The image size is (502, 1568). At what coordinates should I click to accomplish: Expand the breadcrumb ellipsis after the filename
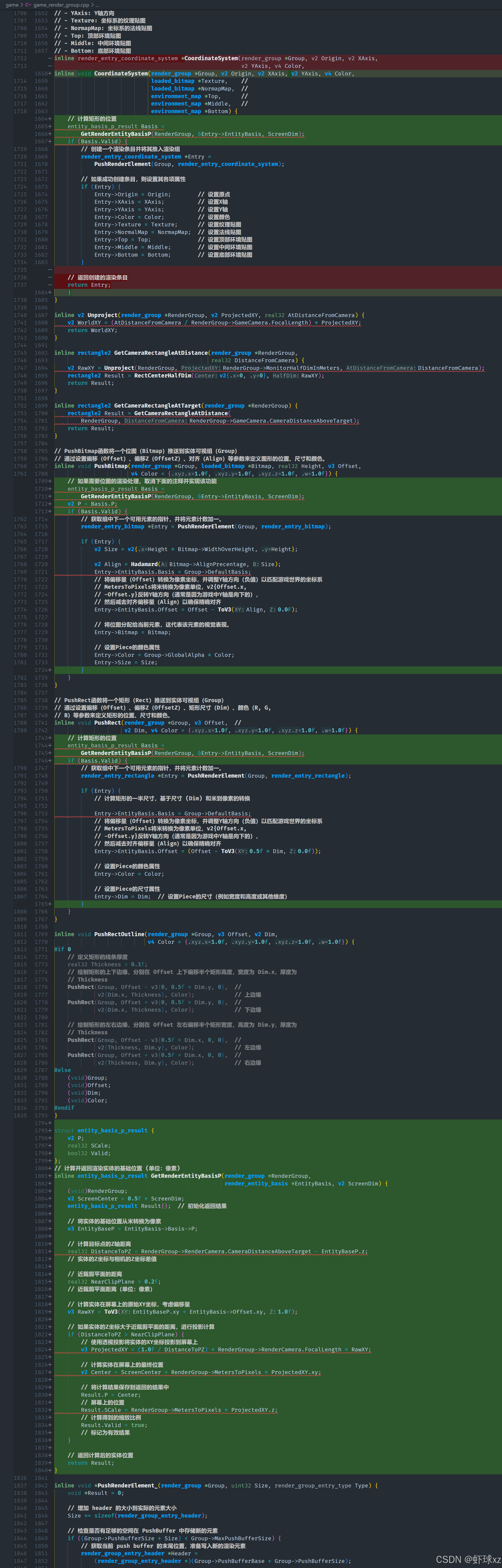97,5
